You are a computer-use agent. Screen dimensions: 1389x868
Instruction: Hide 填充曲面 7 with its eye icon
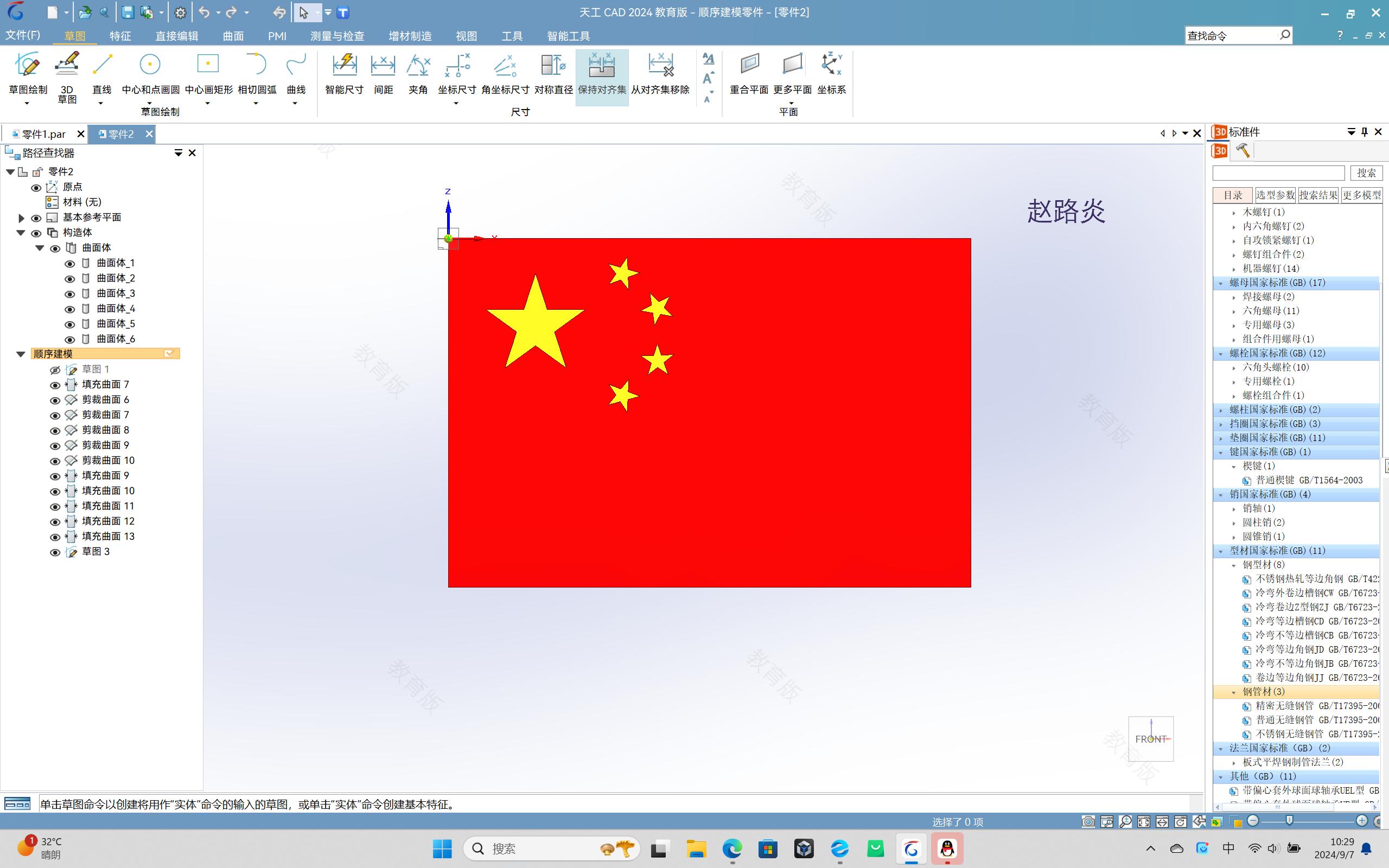(55, 385)
